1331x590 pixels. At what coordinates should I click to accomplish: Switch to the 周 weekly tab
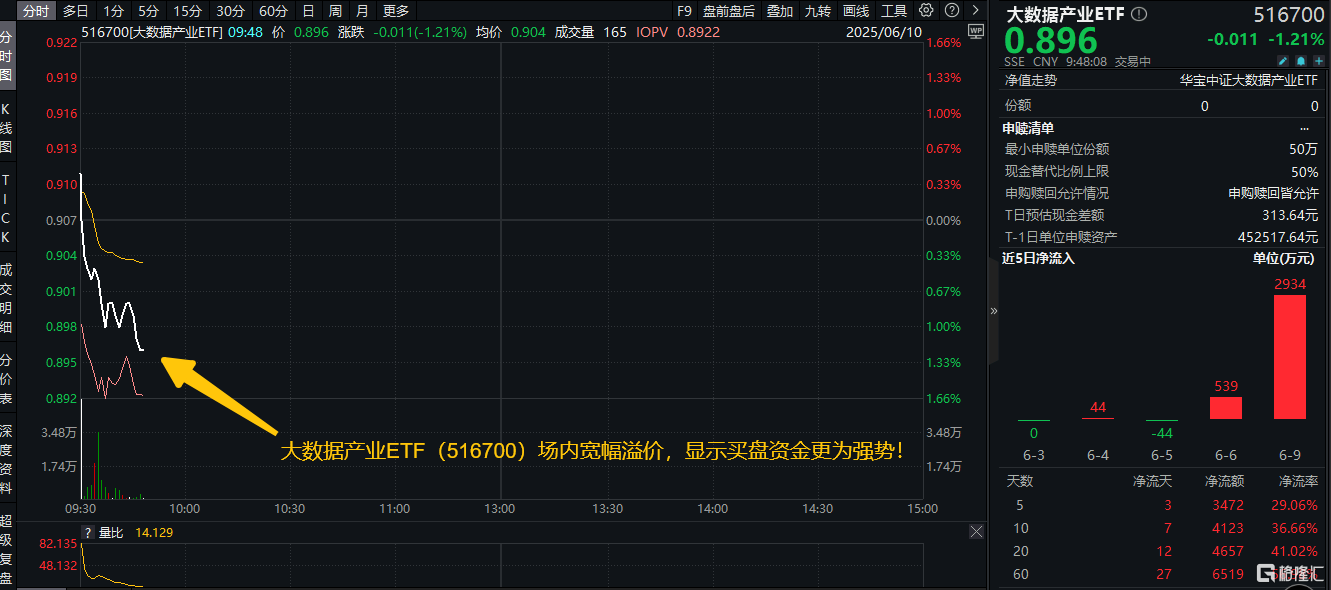(x=335, y=11)
